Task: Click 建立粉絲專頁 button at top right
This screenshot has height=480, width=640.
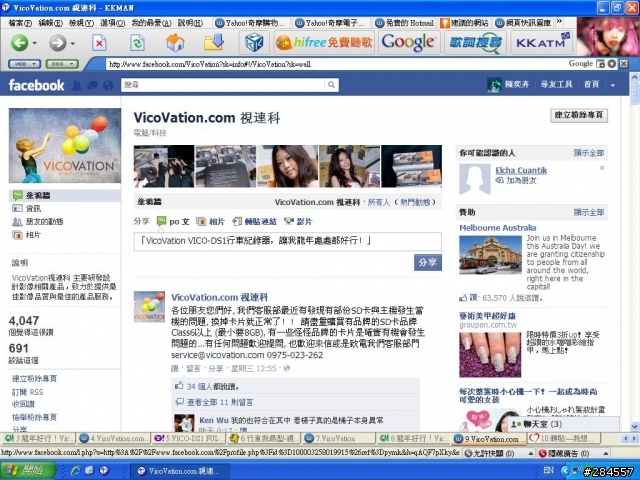Action: [579, 115]
